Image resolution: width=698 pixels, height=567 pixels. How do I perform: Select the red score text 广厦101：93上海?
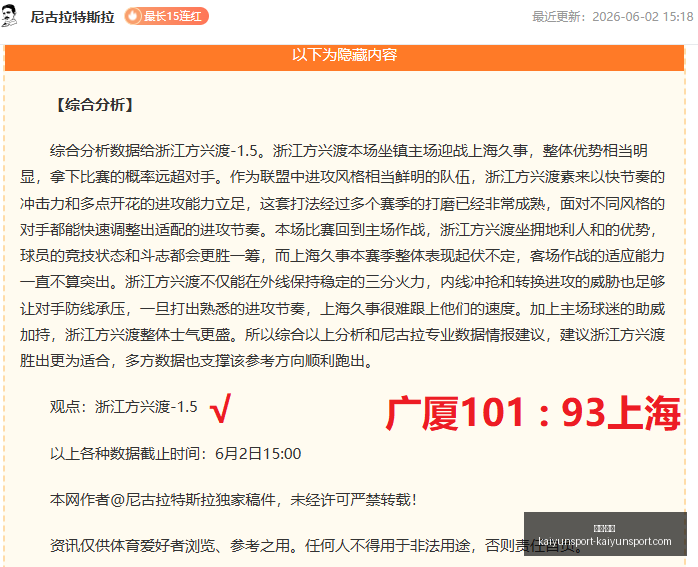(x=533, y=413)
